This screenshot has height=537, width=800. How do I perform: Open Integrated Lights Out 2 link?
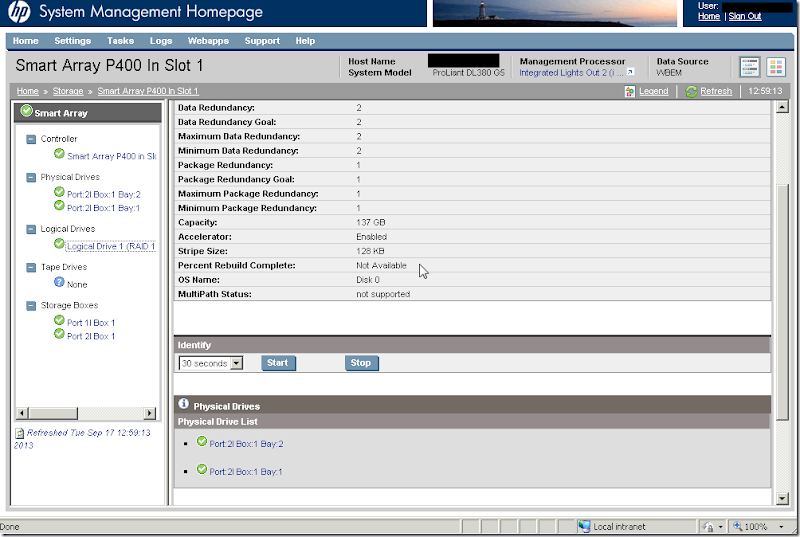click(x=571, y=73)
